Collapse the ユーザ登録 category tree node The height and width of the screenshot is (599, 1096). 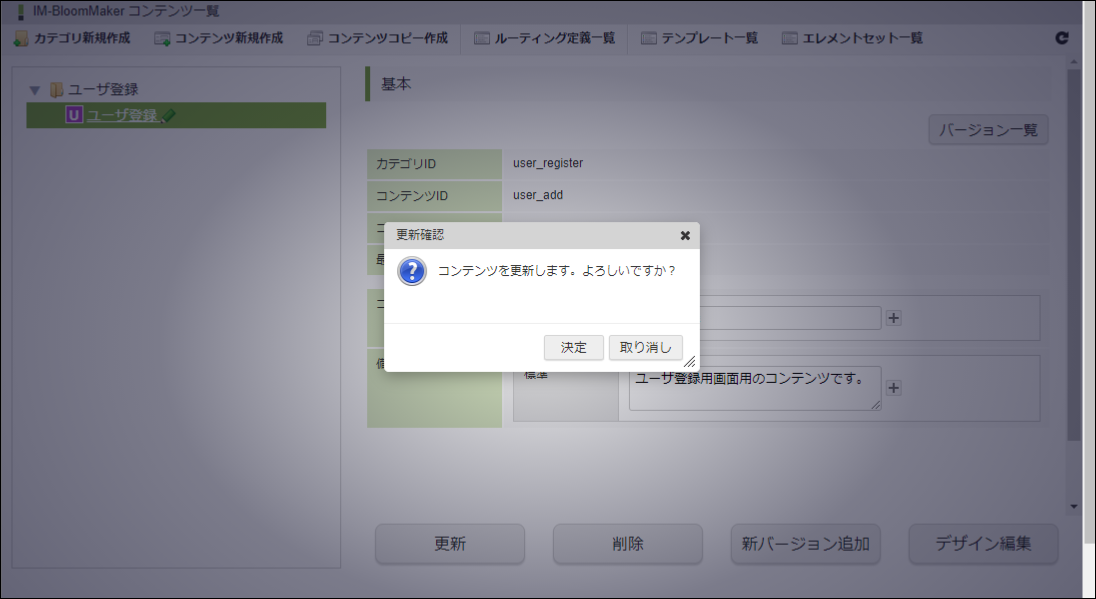pyautogui.click(x=34, y=90)
